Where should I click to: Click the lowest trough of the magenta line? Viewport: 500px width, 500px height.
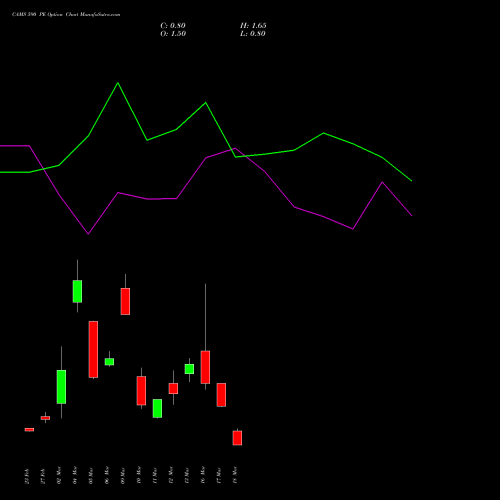(88, 234)
